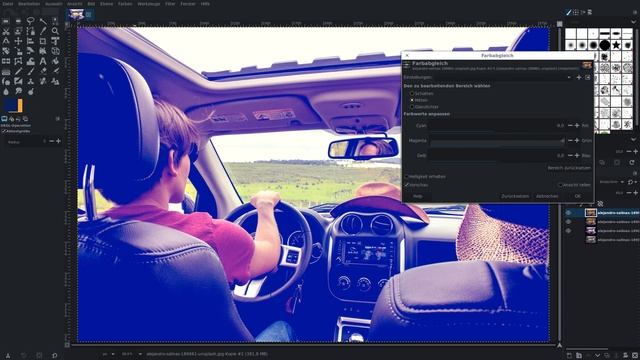Increase the Cyan value with its plus stepper
The image size is (640, 360).
click(x=577, y=126)
